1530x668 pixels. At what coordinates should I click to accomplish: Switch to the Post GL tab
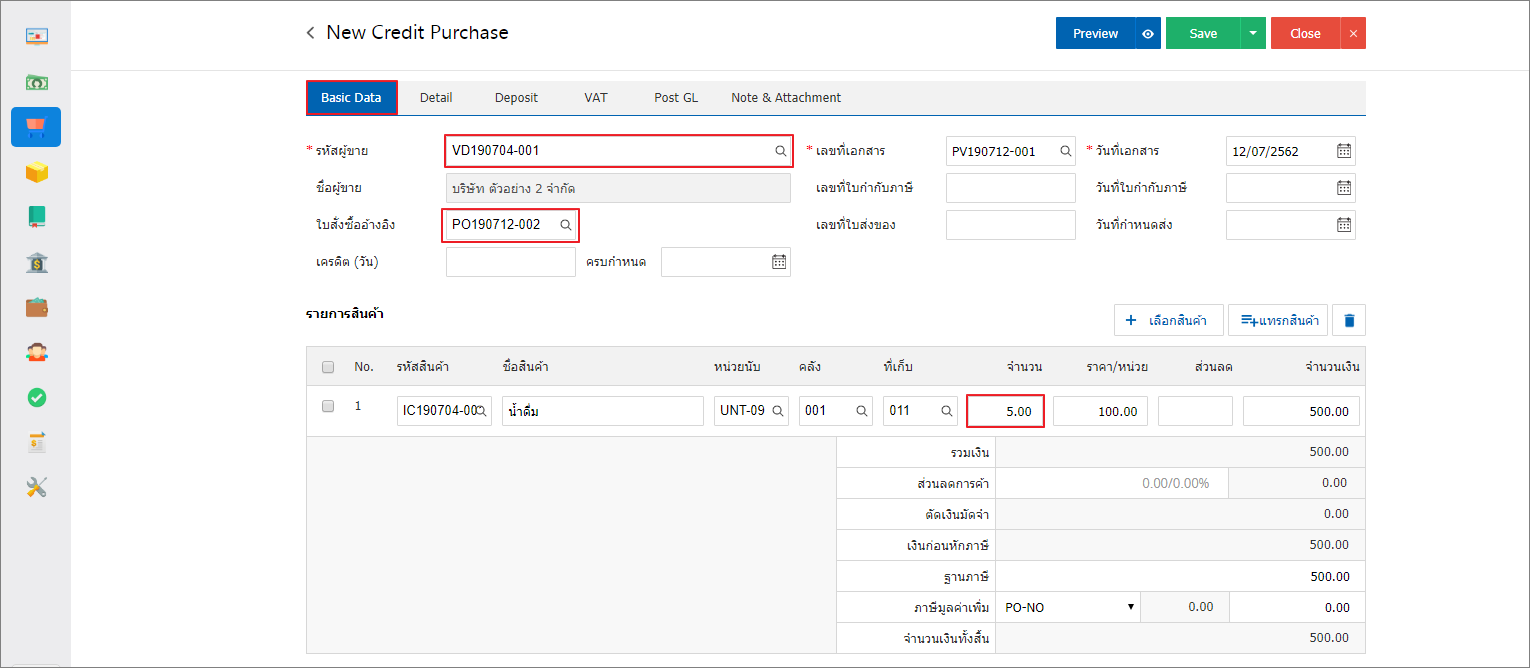pos(676,98)
